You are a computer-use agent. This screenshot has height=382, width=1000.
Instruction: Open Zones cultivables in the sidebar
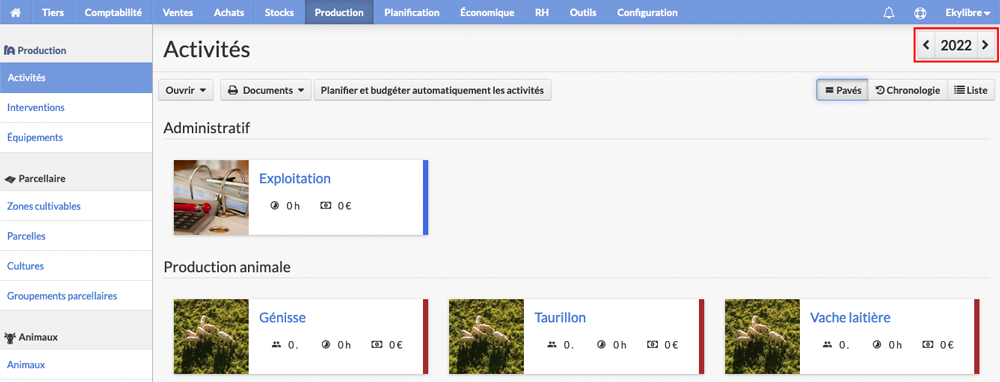[76, 206]
